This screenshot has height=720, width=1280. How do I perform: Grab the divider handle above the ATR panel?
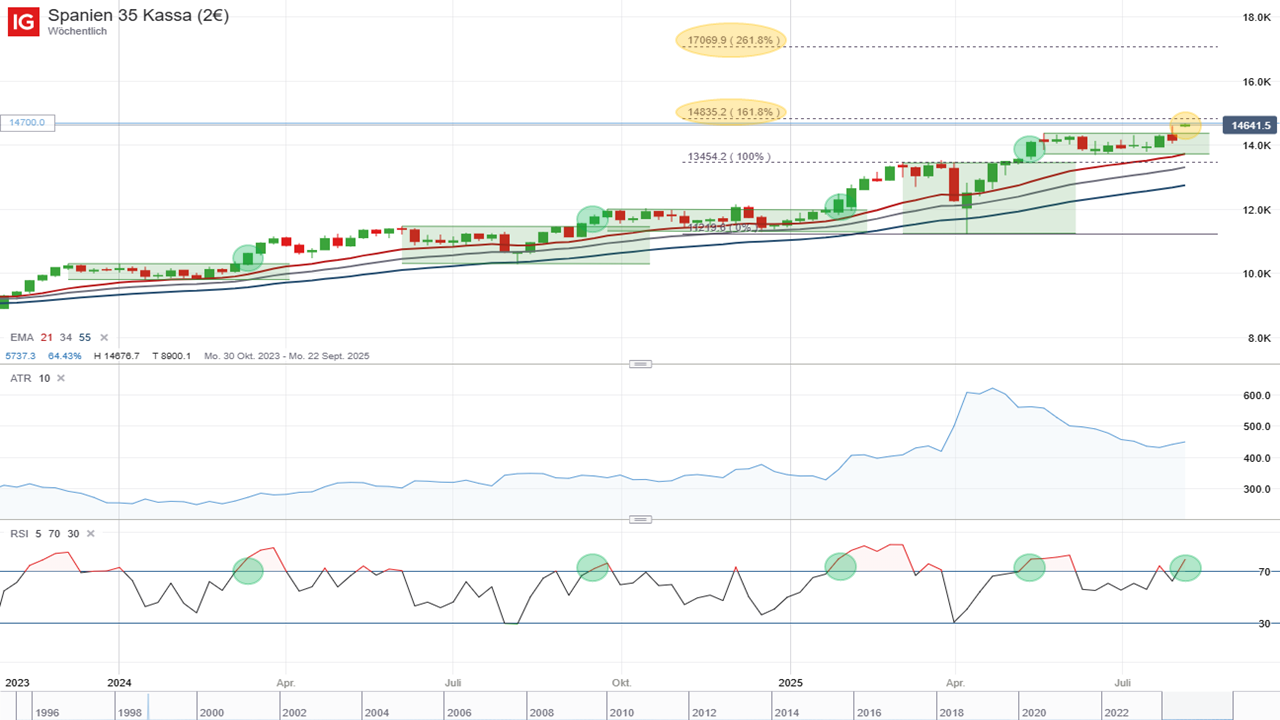coord(640,364)
